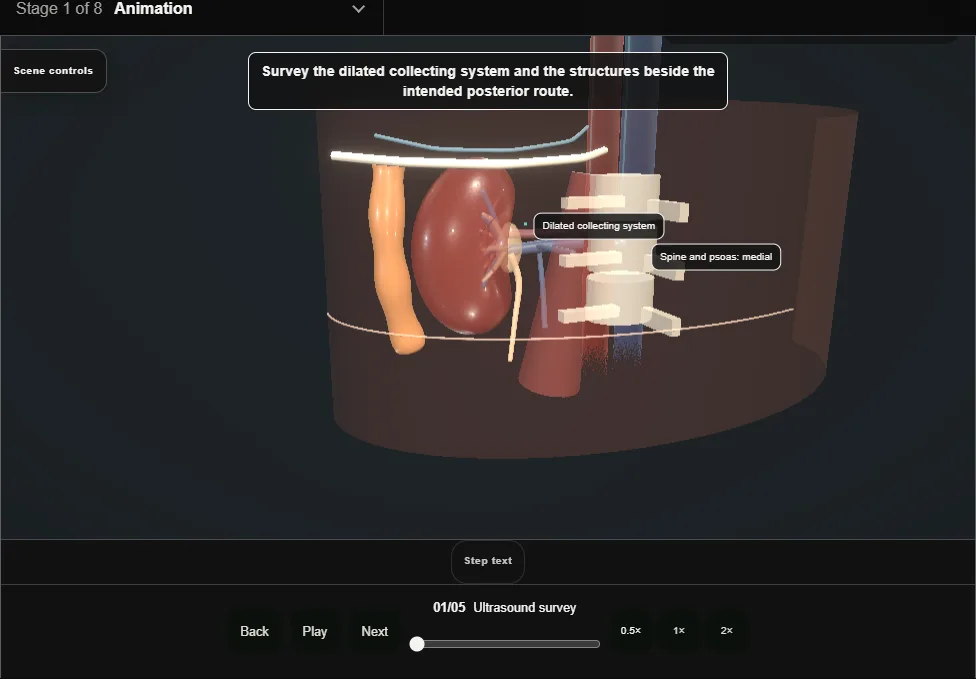Set playback speed to 0.5×
Image resolution: width=976 pixels, height=679 pixels.
[x=631, y=631]
